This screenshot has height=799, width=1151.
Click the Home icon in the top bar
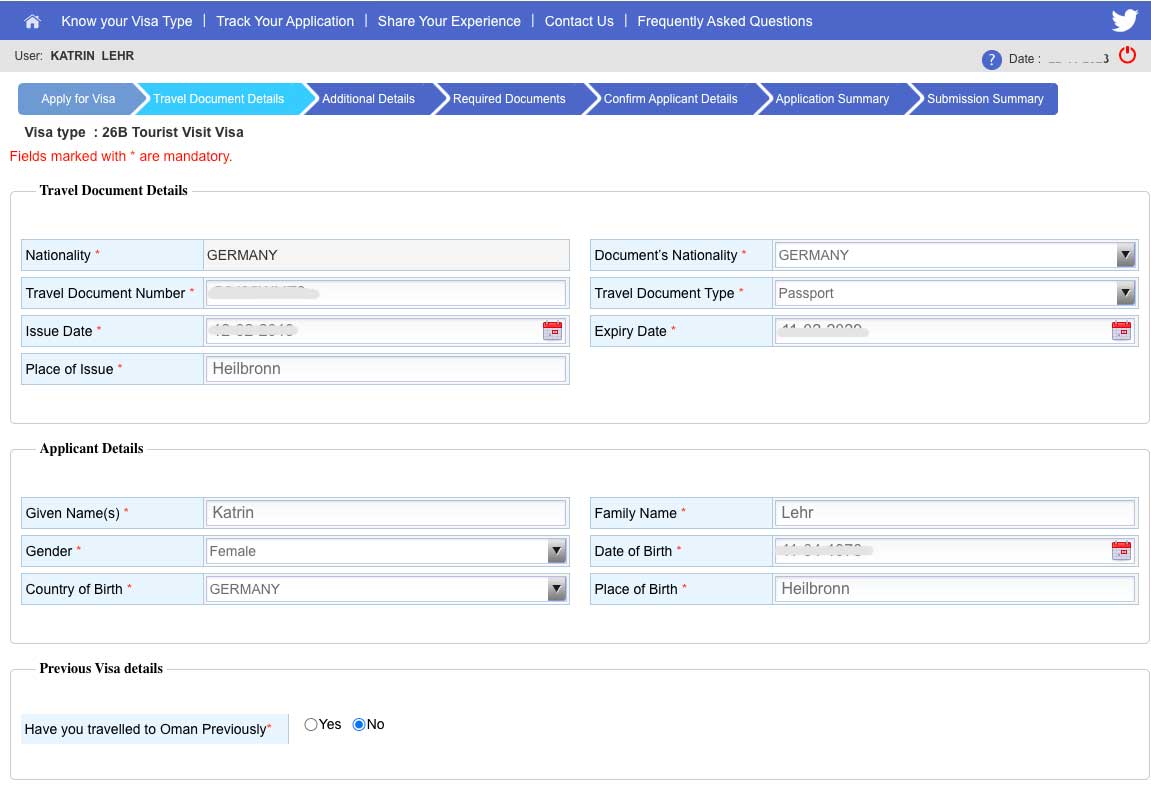point(33,21)
